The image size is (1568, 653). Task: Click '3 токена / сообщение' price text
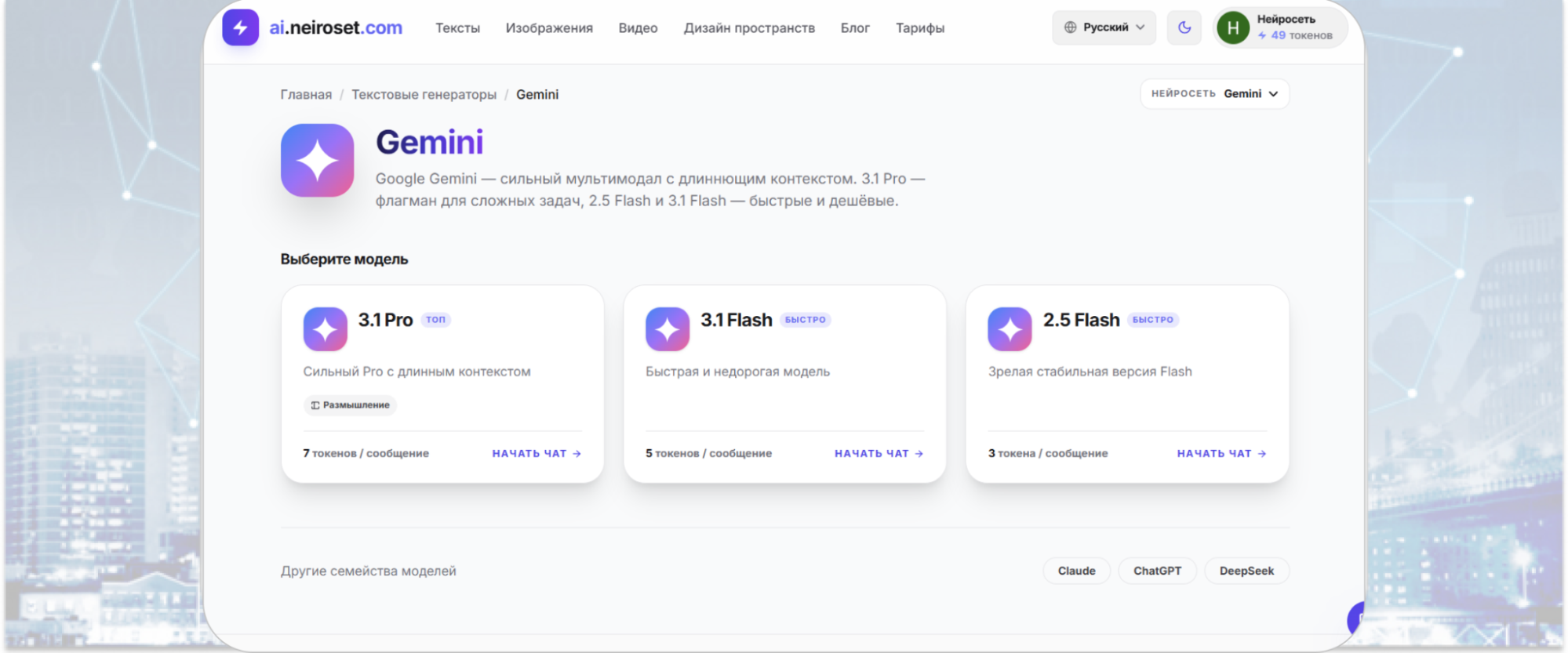tap(1048, 454)
